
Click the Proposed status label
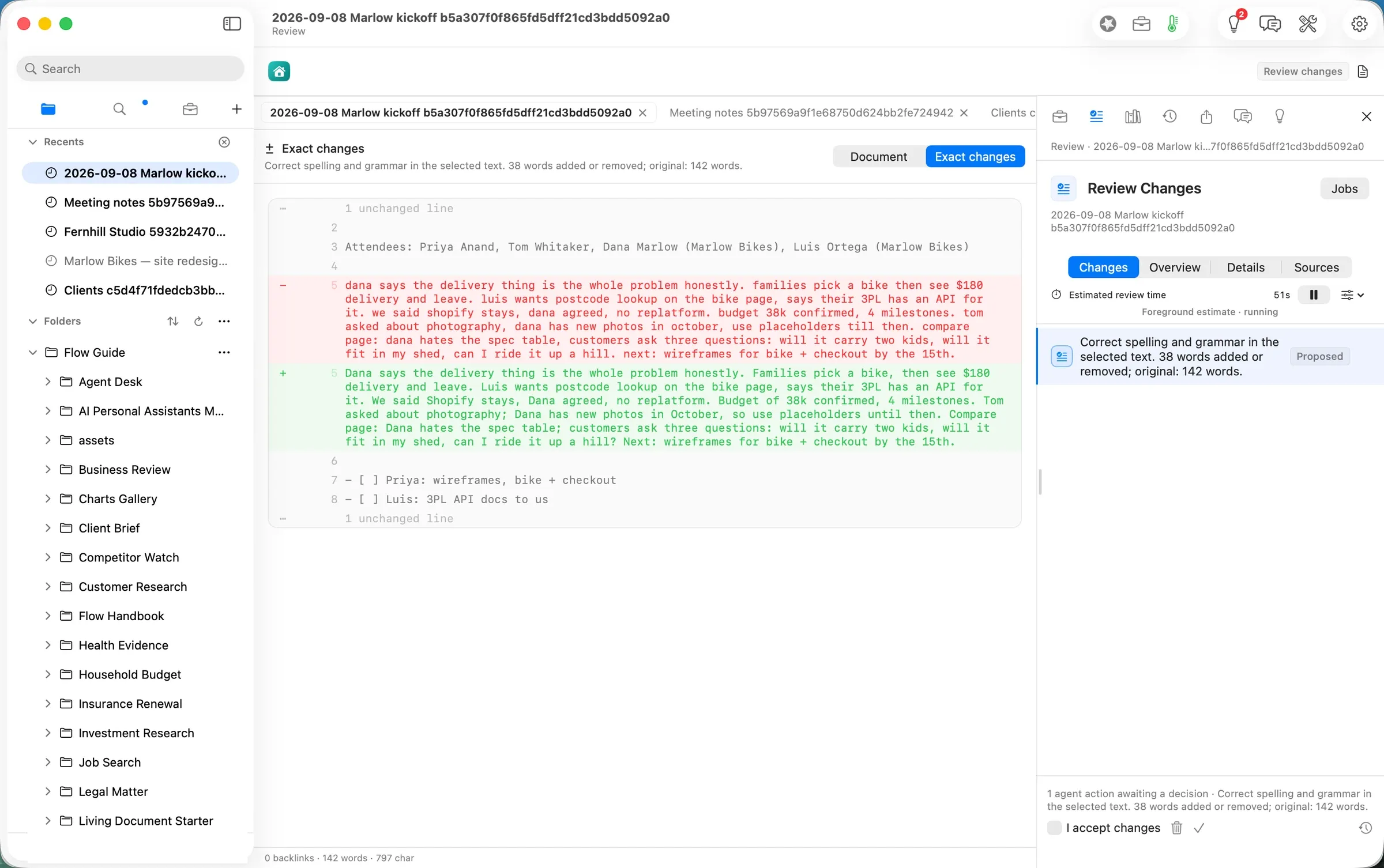1319,357
